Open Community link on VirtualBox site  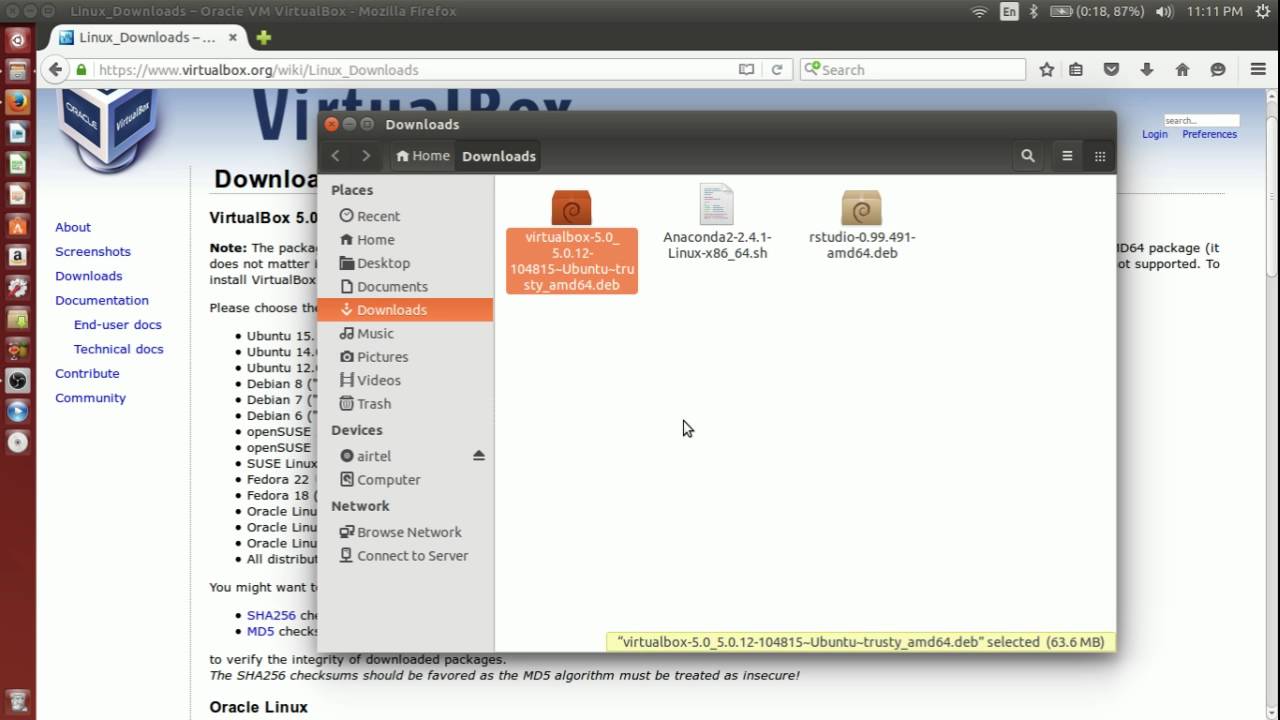(90, 398)
